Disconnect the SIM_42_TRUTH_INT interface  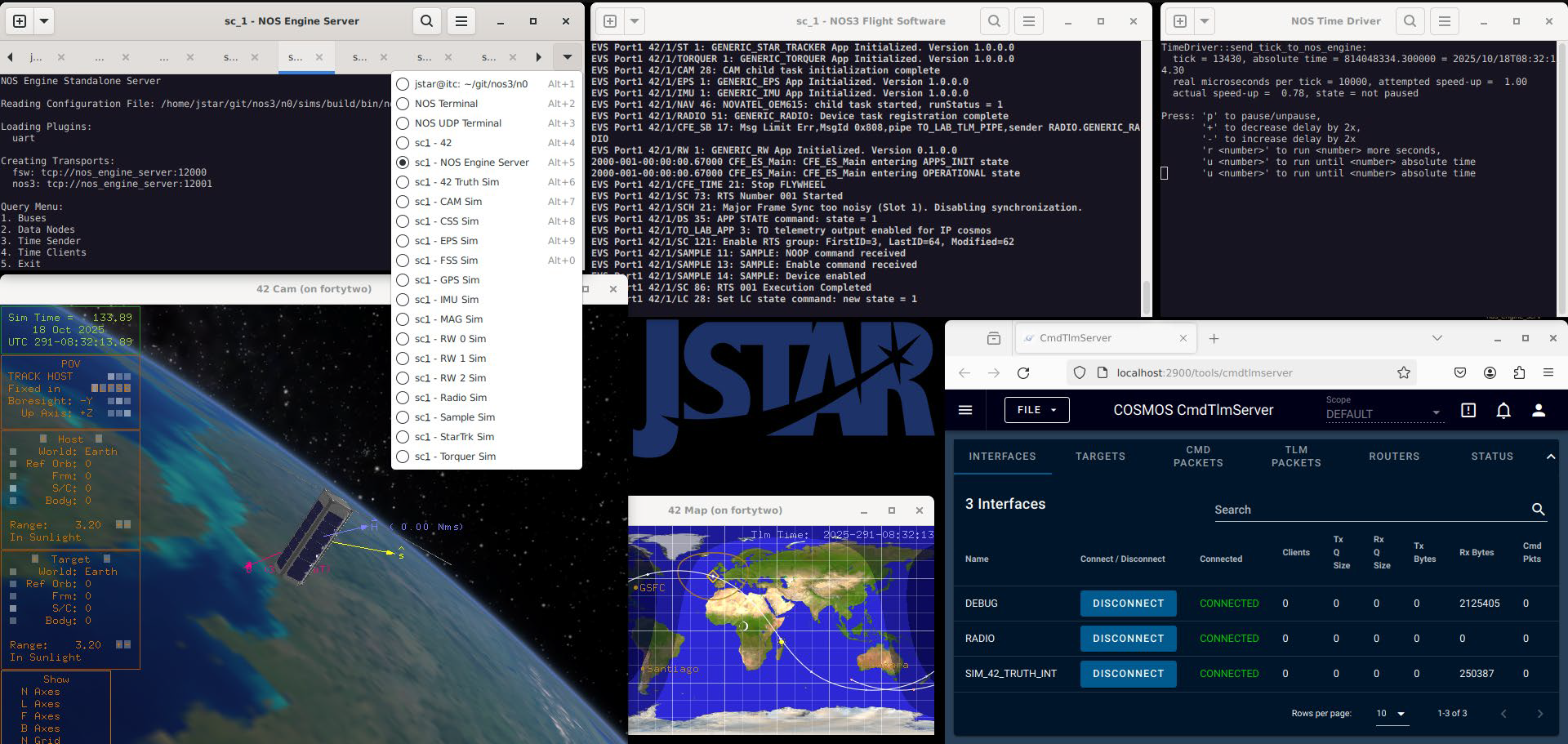click(x=1128, y=674)
